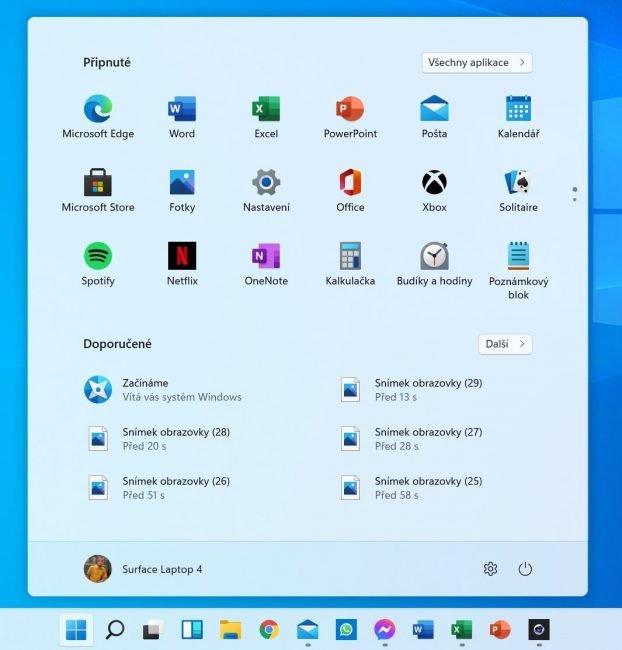Expand Další recommended items
Image resolution: width=622 pixels, height=650 pixels.
point(505,344)
